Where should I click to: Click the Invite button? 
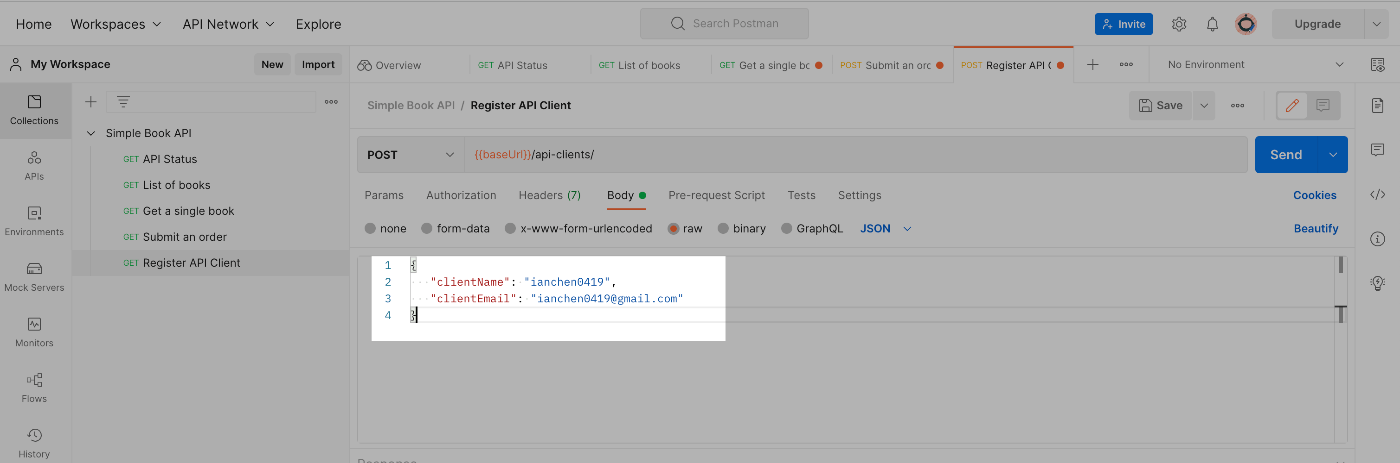click(1123, 24)
